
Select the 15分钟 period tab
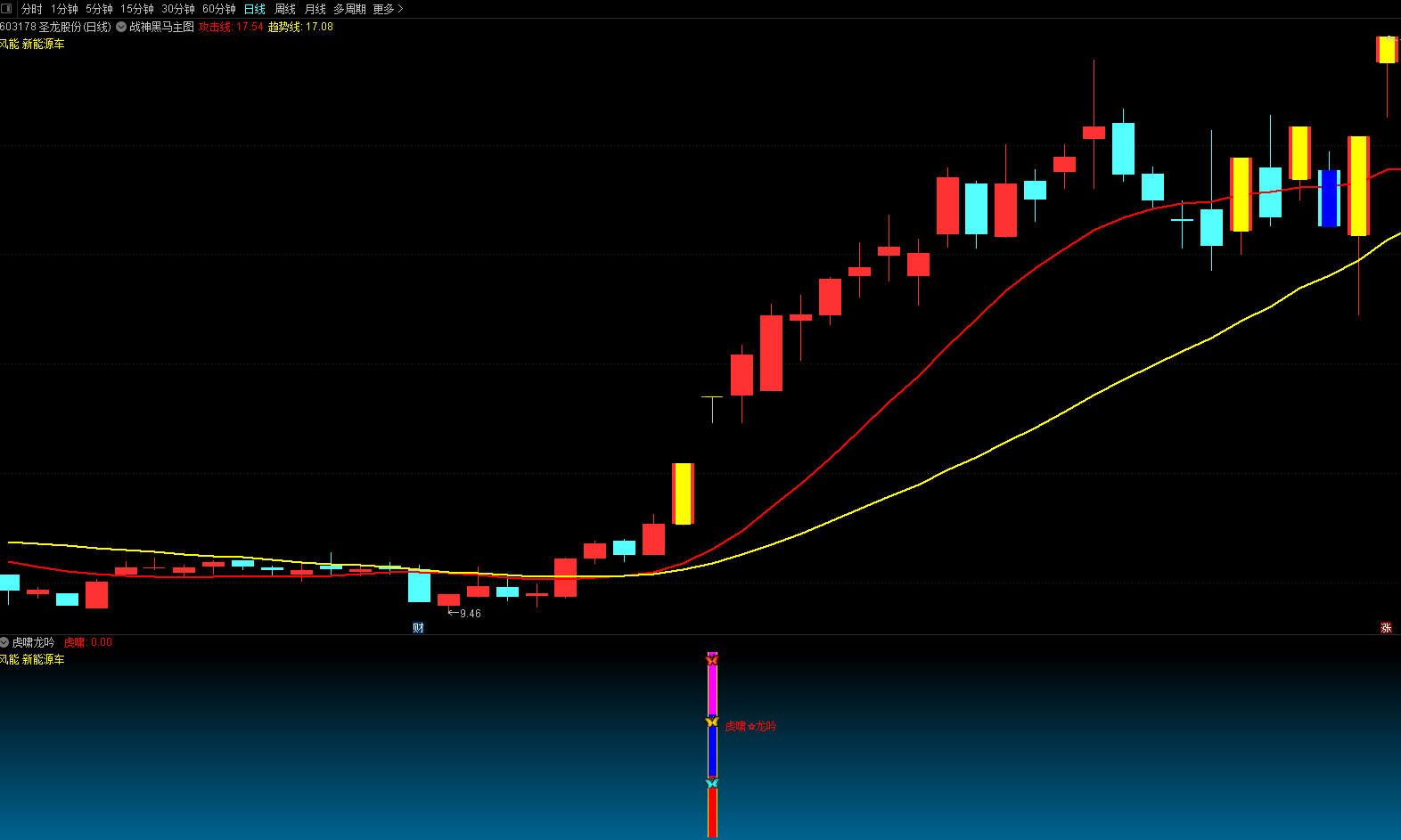[x=137, y=9]
